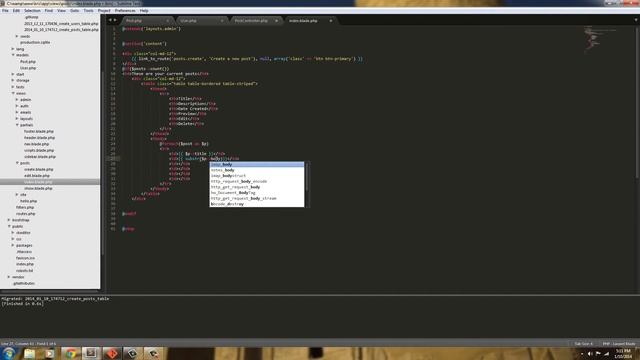Open header.blade.php in the sidebar
The width and height of the screenshot is (640, 360).
pos(39,138)
